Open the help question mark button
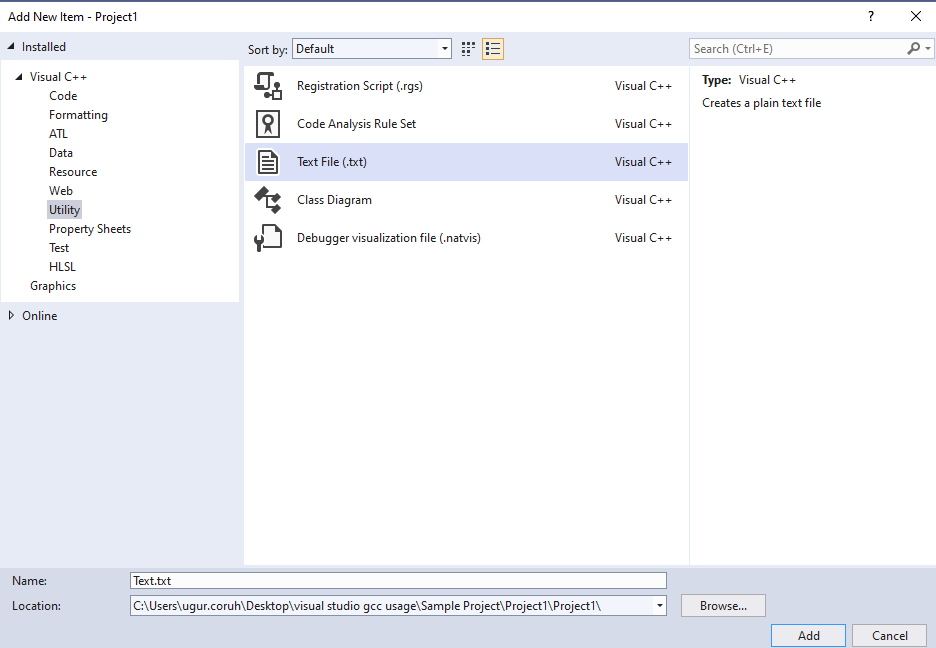This screenshot has height=648, width=936. (871, 17)
